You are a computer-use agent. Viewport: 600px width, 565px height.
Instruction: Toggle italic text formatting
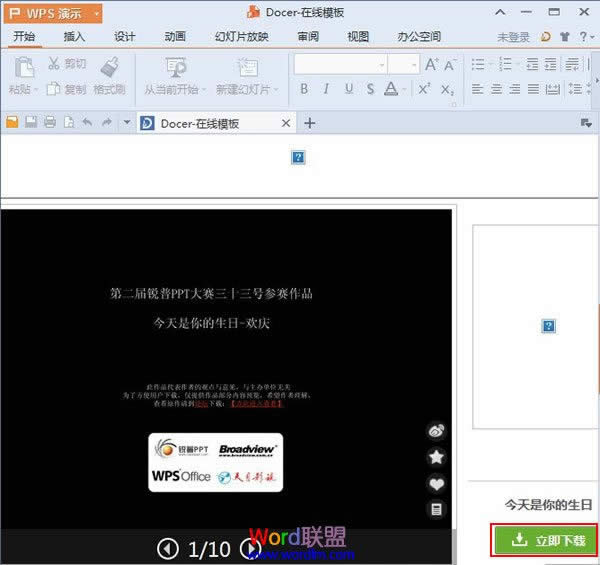[x=326, y=89]
